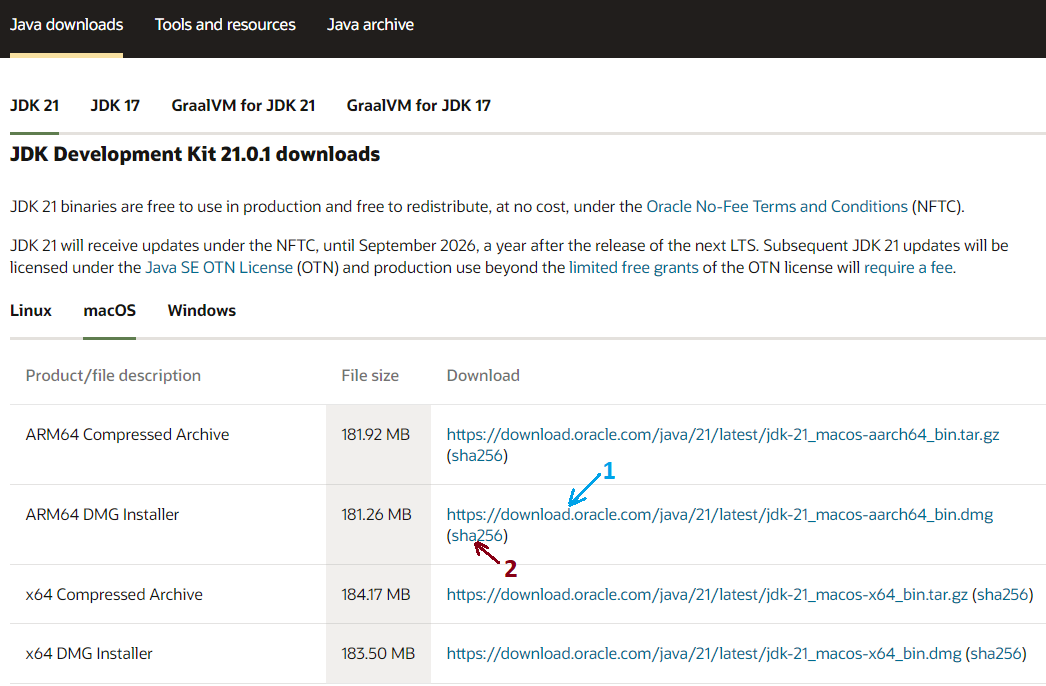Select the ARM64 DMG Installer row label
The width and height of the screenshot is (1046, 686).
tap(102, 514)
